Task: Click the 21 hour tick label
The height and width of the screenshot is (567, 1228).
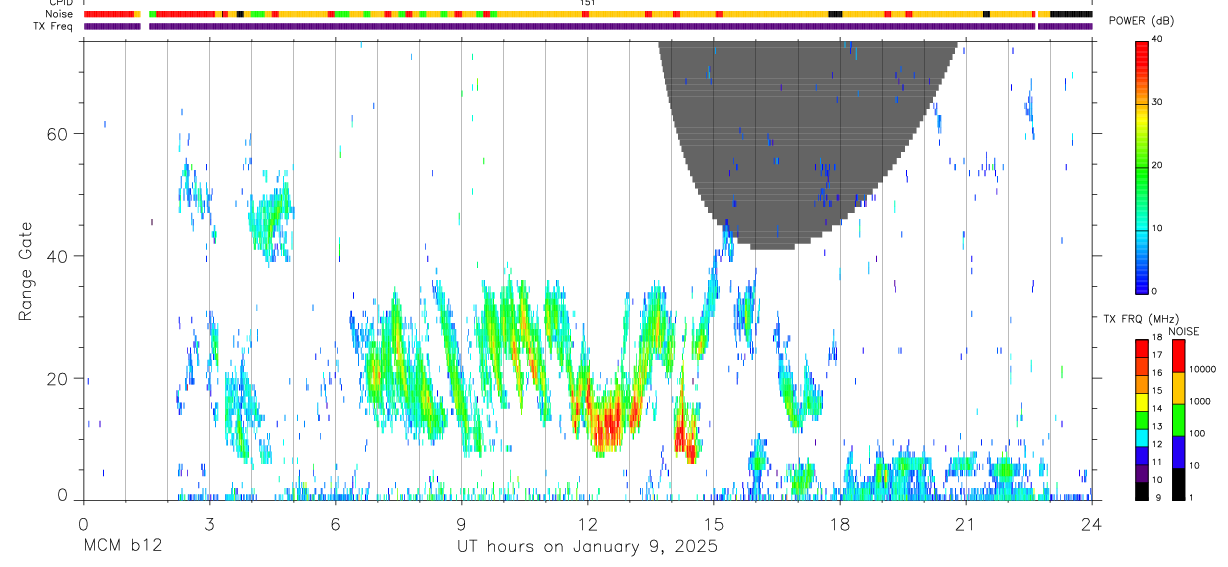Action: 965,524
